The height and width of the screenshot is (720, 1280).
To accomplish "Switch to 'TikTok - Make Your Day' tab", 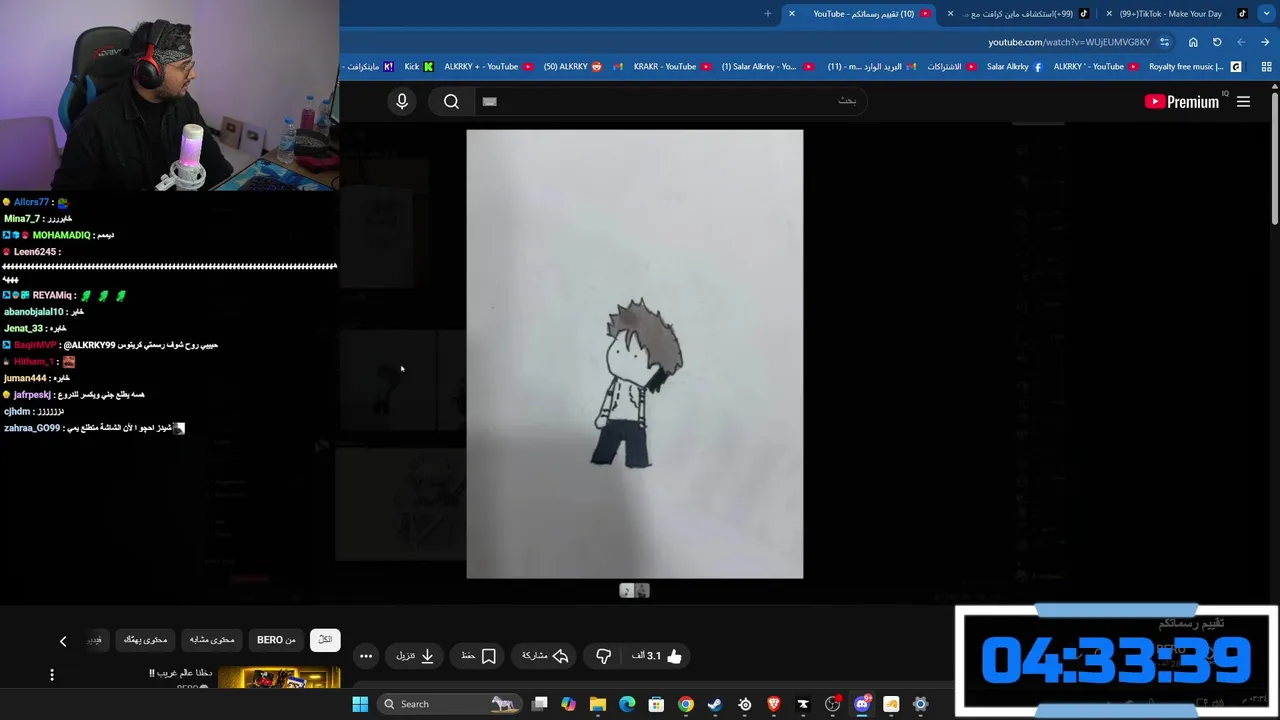I will click(x=1178, y=14).
